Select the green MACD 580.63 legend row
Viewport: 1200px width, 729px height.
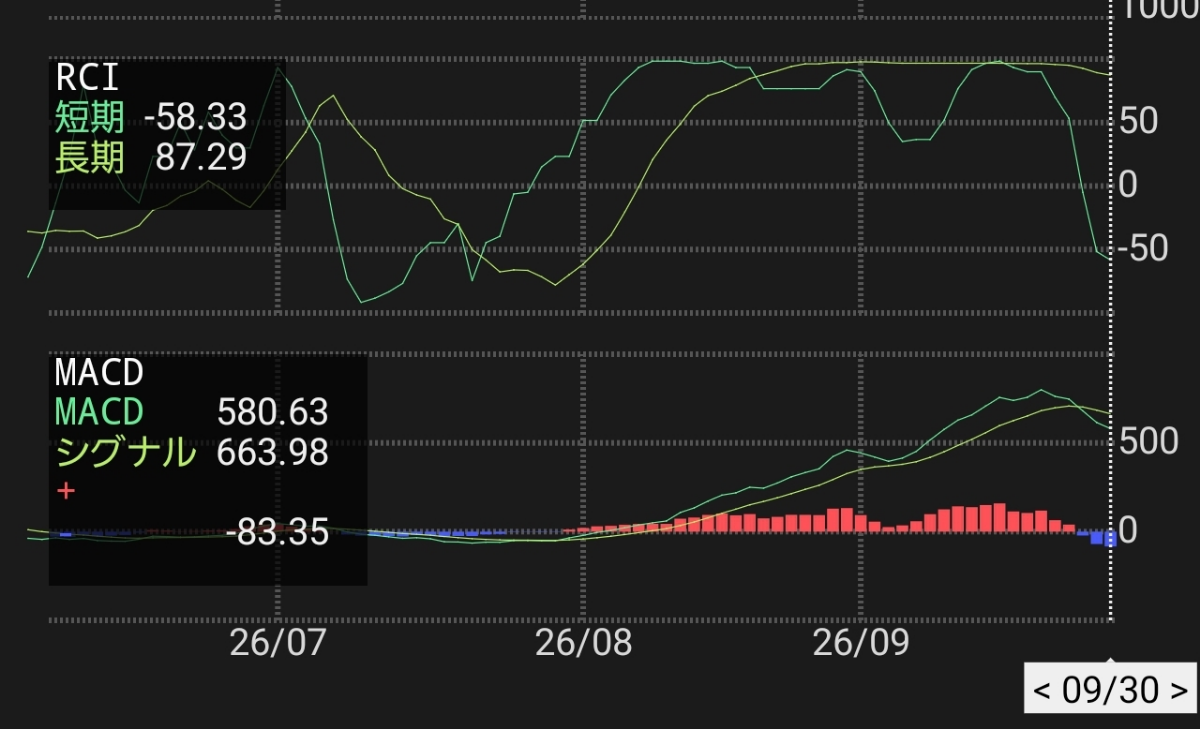point(192,411)
